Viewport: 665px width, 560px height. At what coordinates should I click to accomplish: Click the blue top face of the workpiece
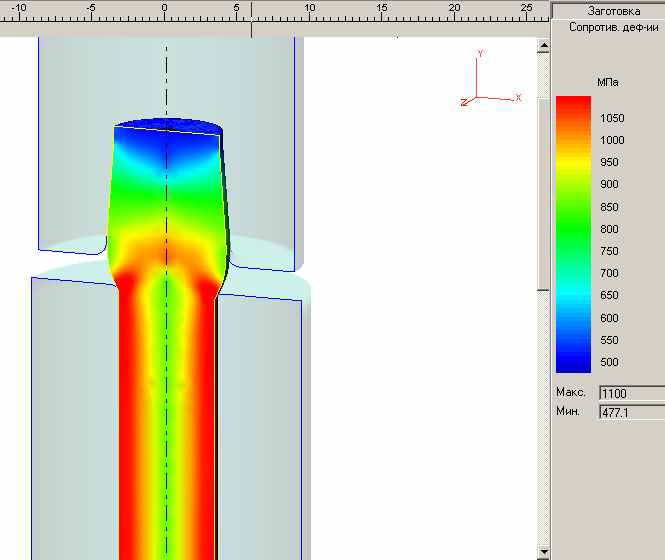click(170, 125)
